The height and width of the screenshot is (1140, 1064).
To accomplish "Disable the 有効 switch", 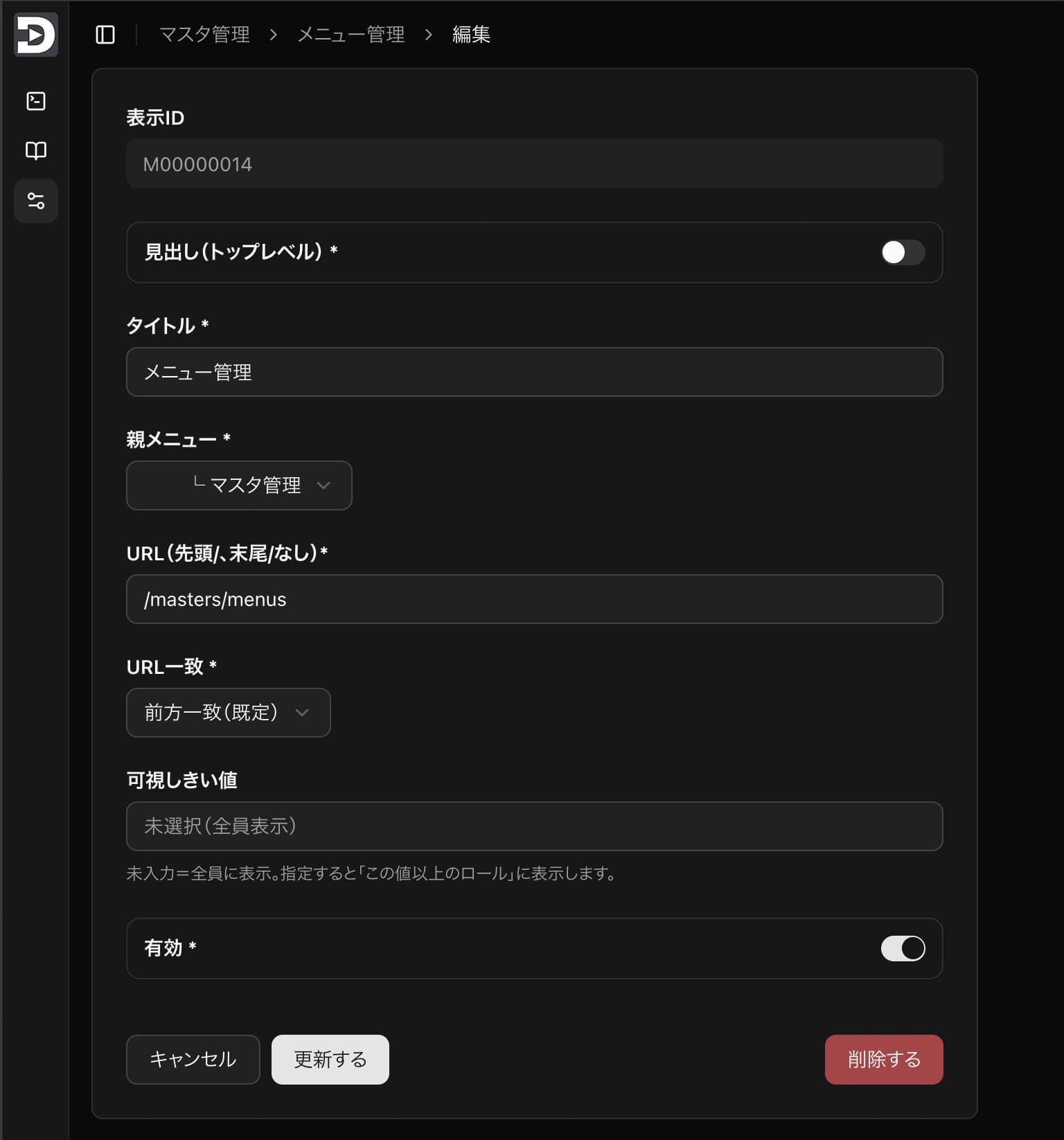I will [x=903, y=948].
